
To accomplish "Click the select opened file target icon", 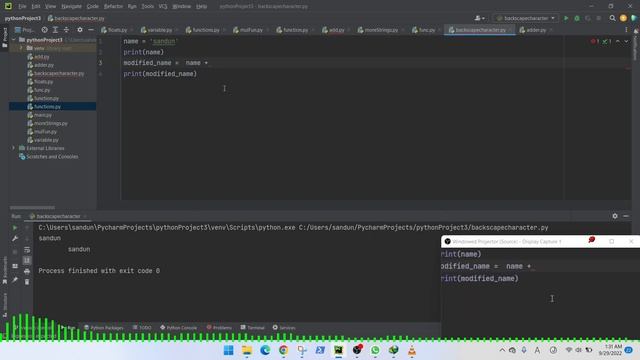I will coord(44,30).
